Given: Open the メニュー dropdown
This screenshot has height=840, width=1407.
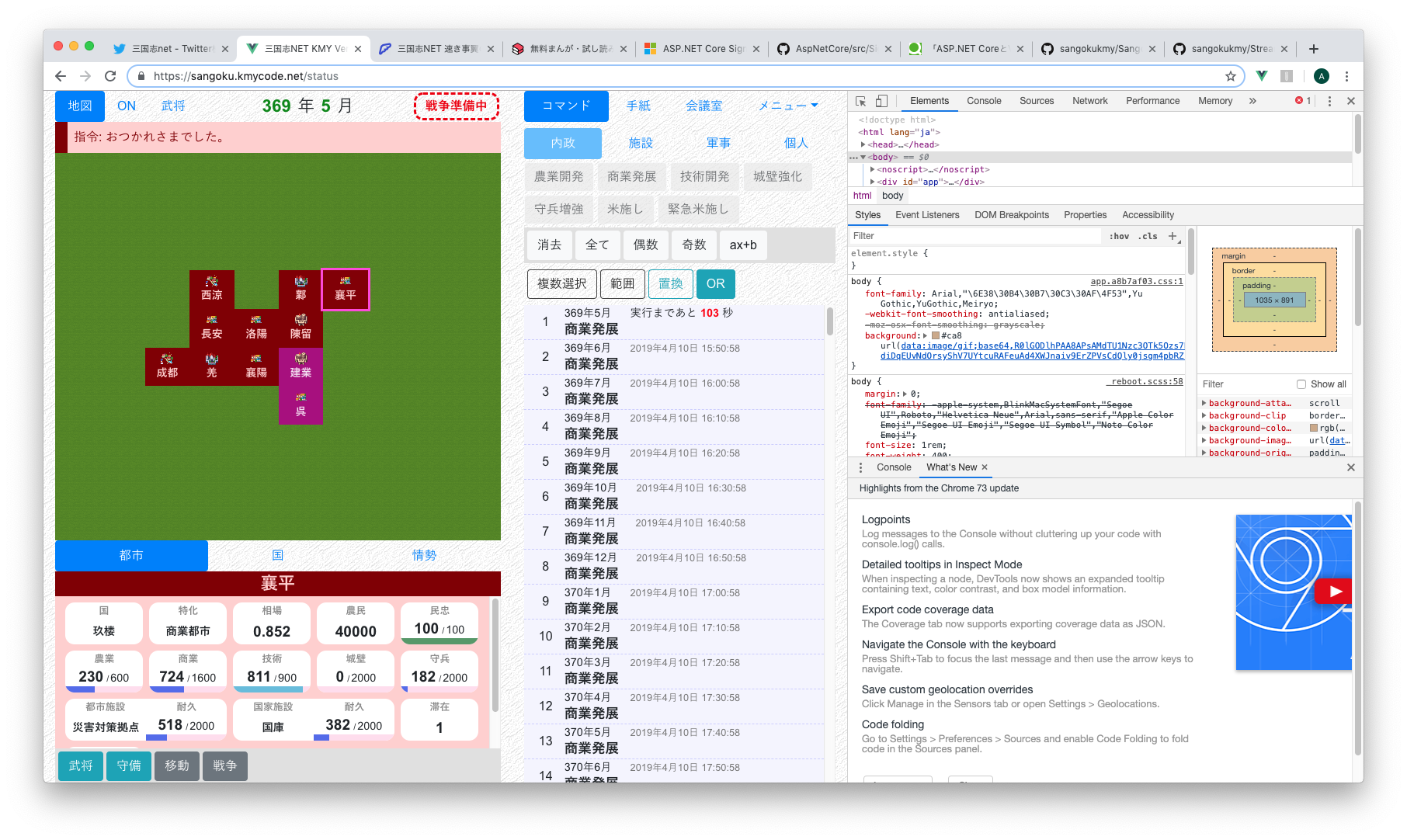Looking at the screenshot, I should pyautogui.click(x=787, y=106).
